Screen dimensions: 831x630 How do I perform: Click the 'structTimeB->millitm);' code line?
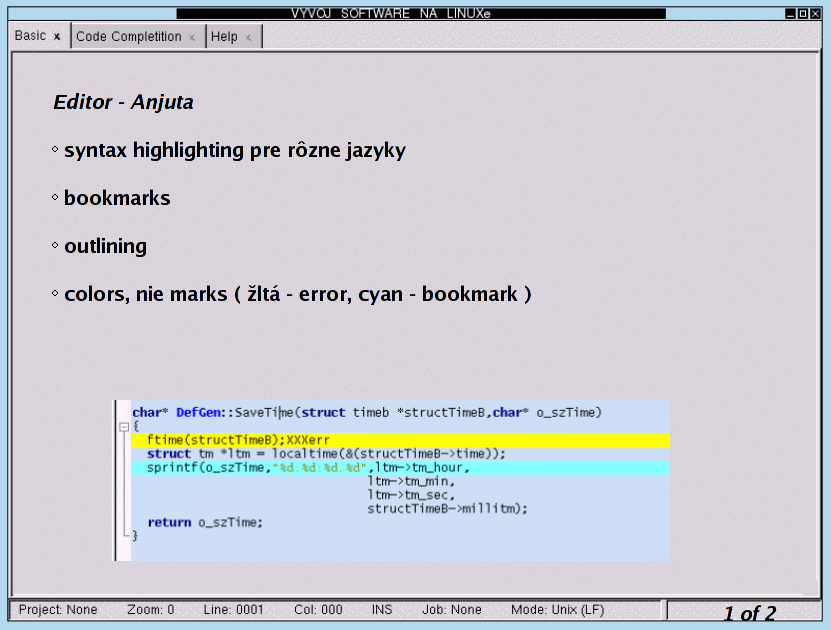tap(447, 509)
